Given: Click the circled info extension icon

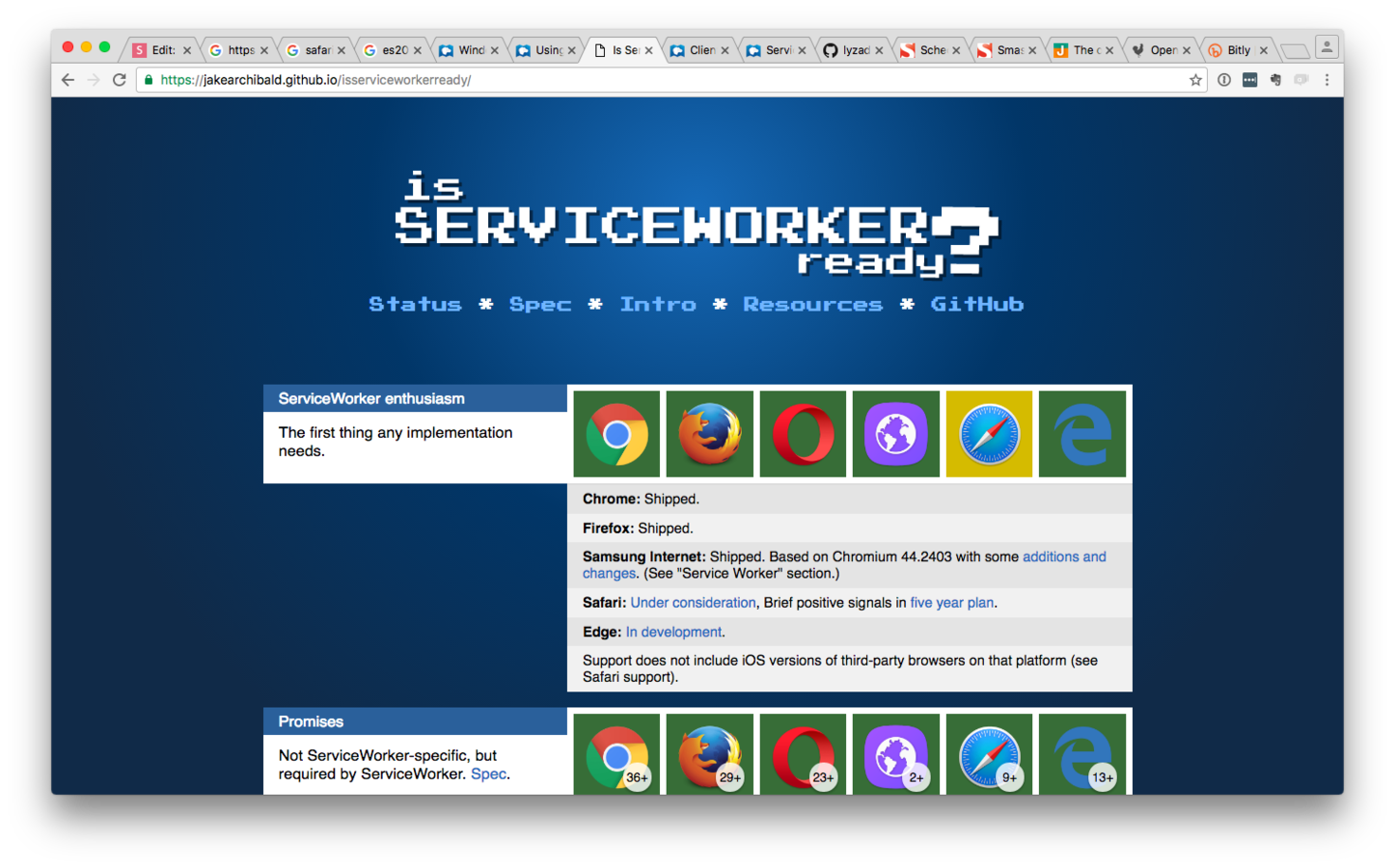Looking at the screenshot, I should coord(1223,80).
